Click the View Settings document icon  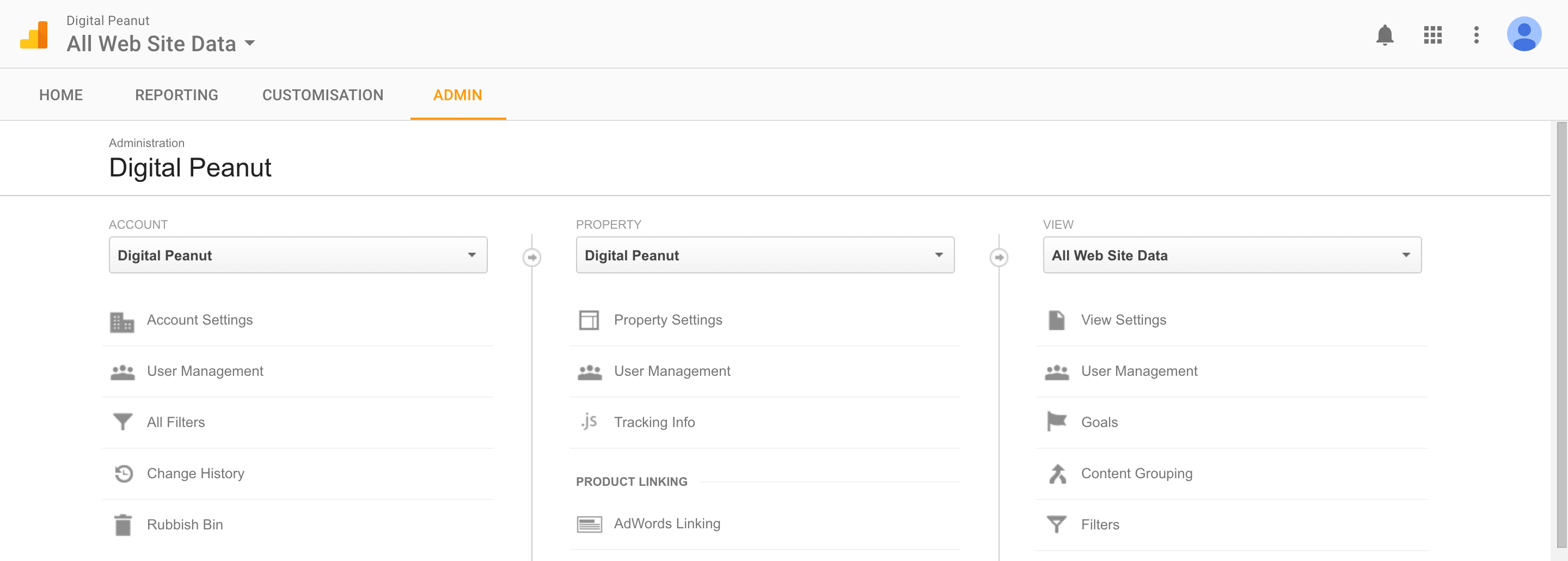tap(1057, 320)
